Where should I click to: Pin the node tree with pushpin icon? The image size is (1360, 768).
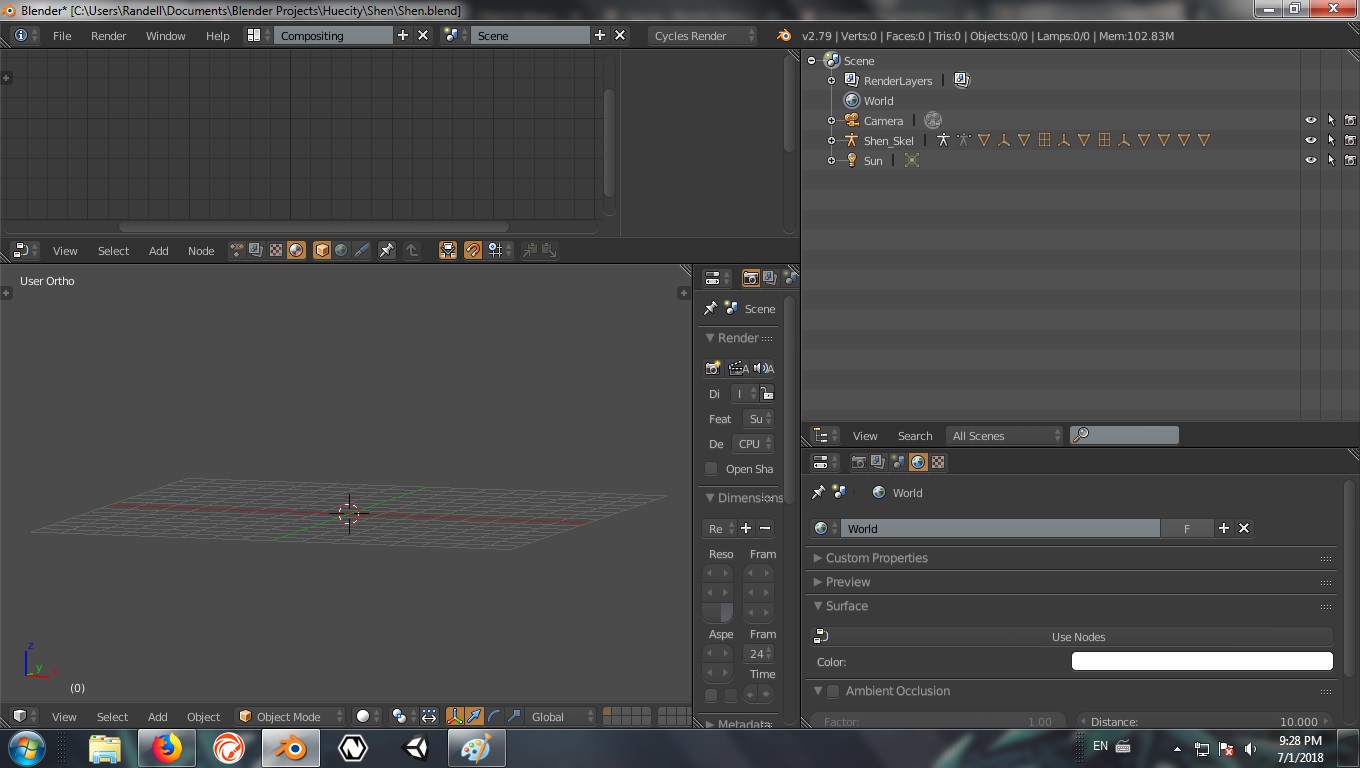click(386, 250)
